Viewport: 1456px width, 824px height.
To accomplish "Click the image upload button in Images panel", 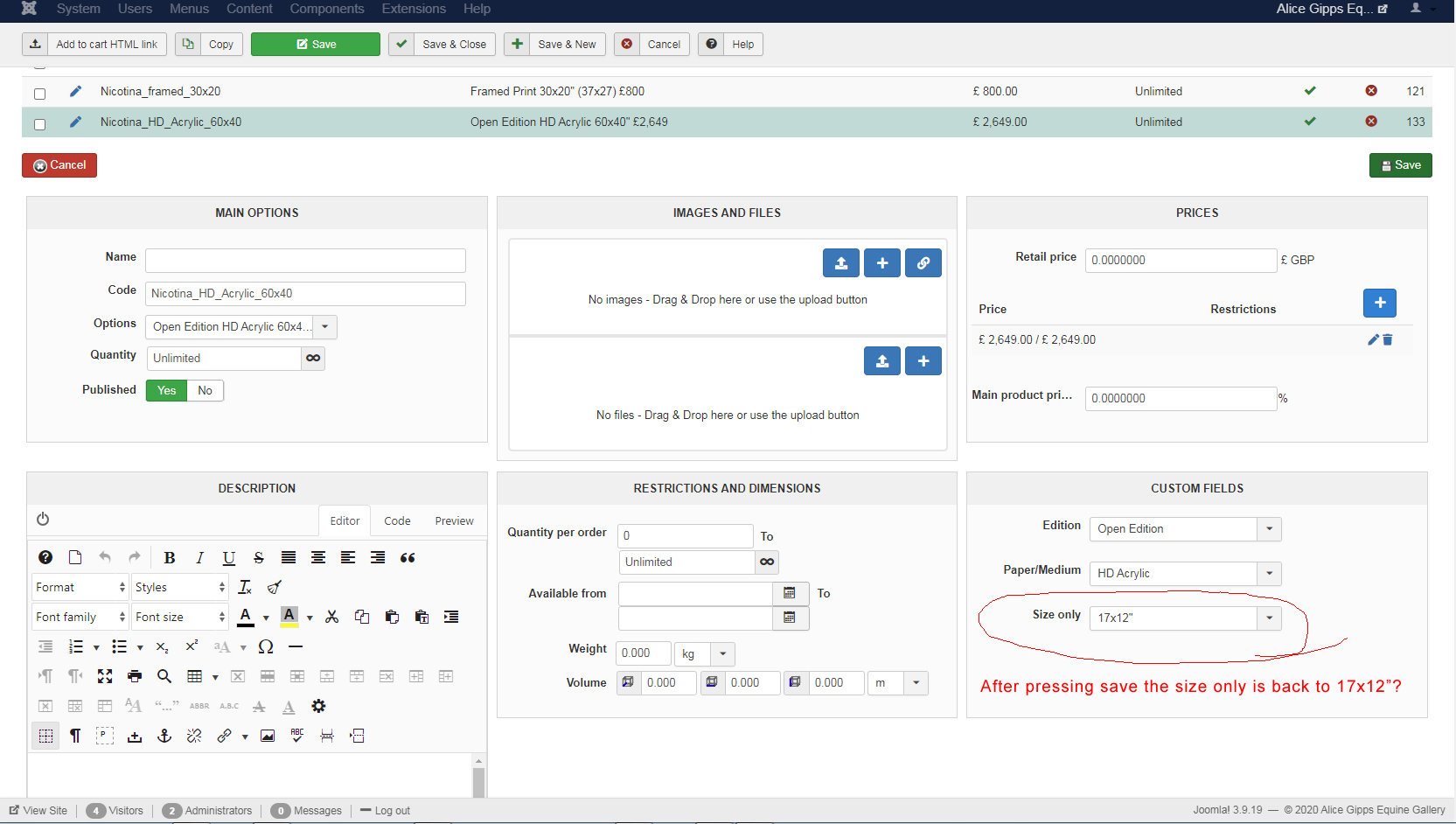I will point(841,263).
